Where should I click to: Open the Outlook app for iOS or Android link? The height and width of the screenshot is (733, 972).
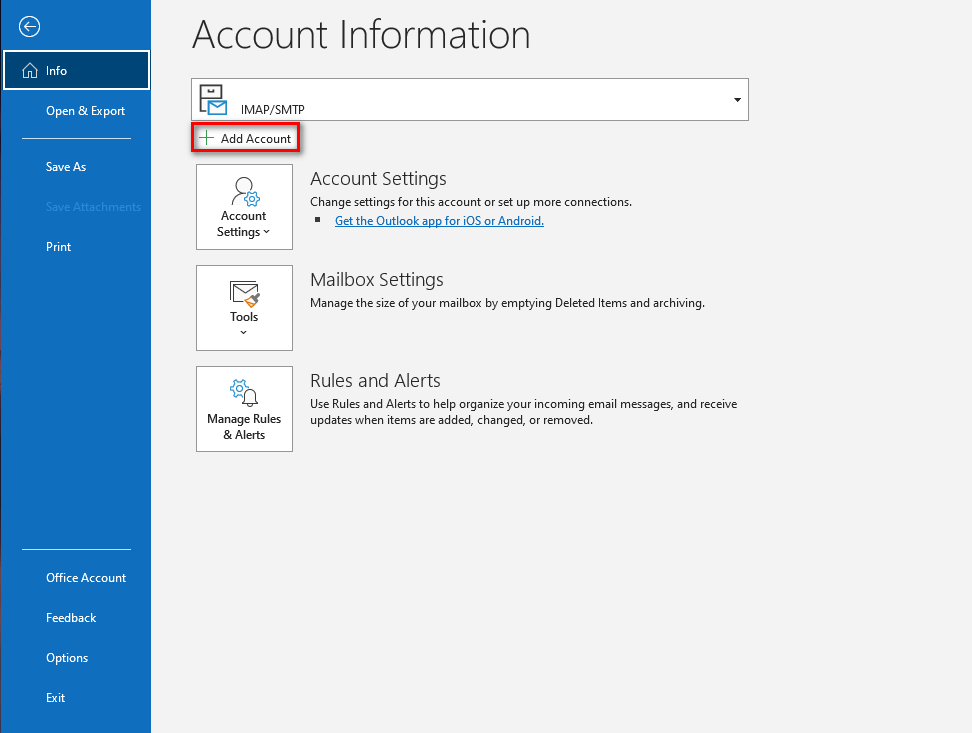point(439,221)
